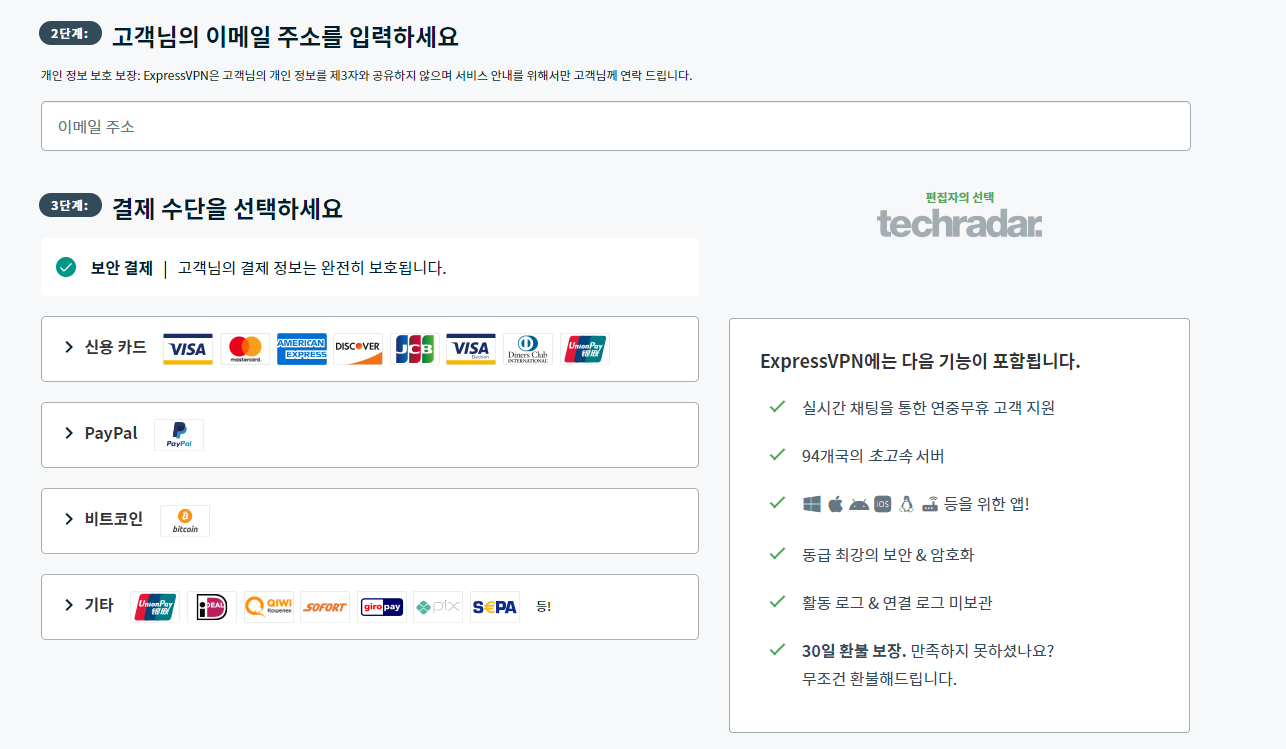1286x749 pixels.
Task: Click the Windows platform icon
Action: [x=812, y=504]
